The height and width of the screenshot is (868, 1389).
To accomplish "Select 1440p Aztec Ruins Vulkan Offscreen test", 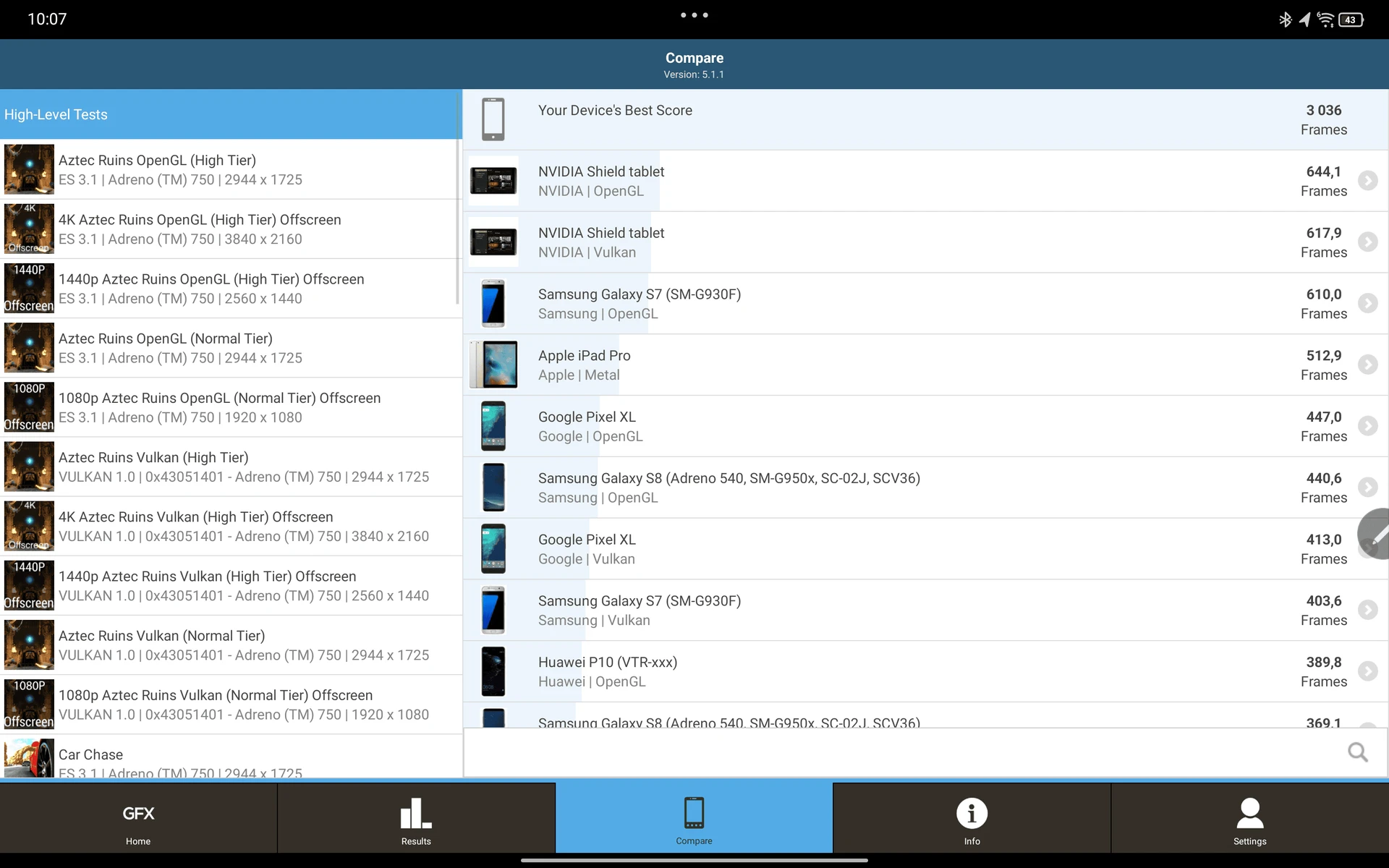I will 231,586.
